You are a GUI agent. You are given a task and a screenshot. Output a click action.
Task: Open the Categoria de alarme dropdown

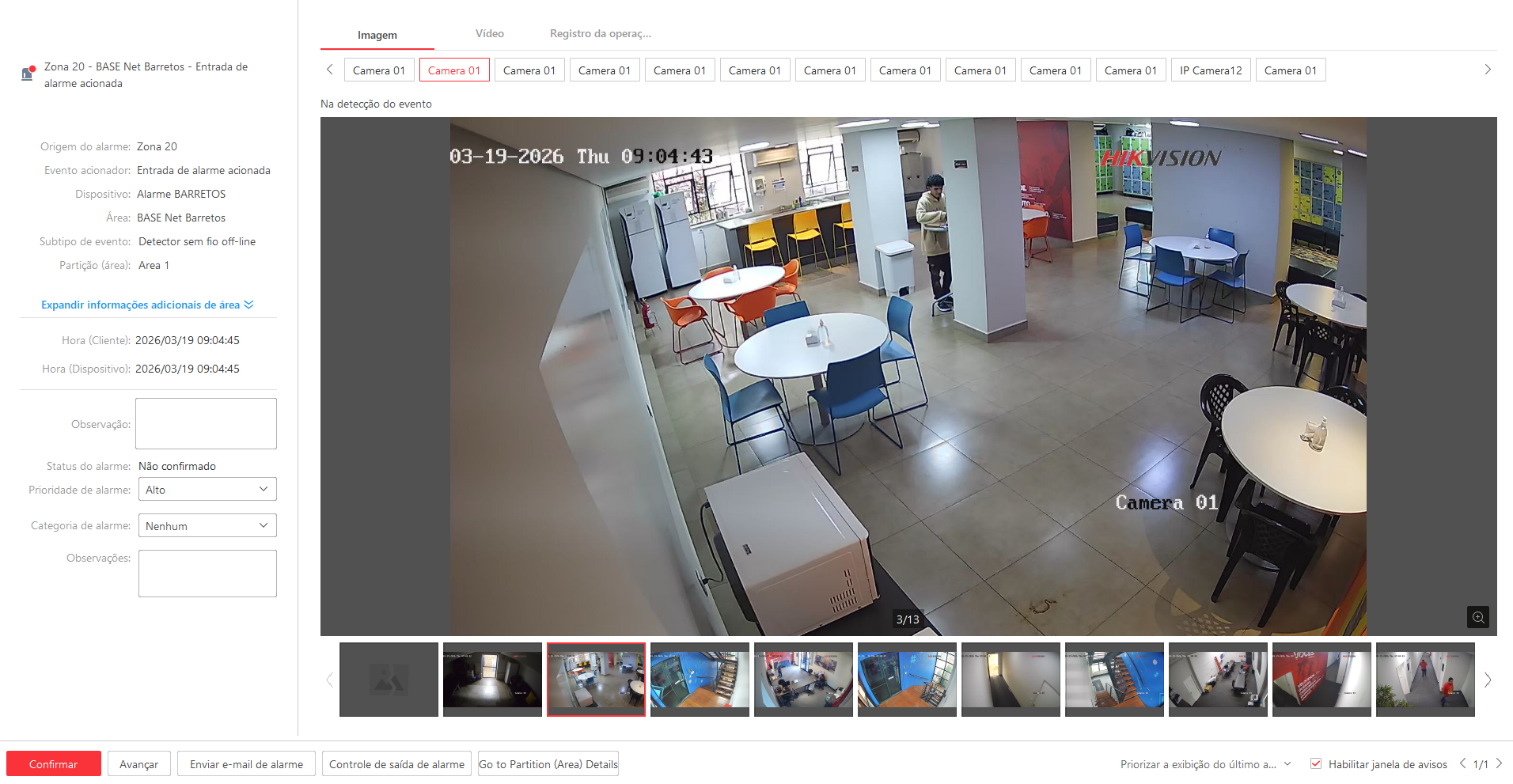(207, 526)
